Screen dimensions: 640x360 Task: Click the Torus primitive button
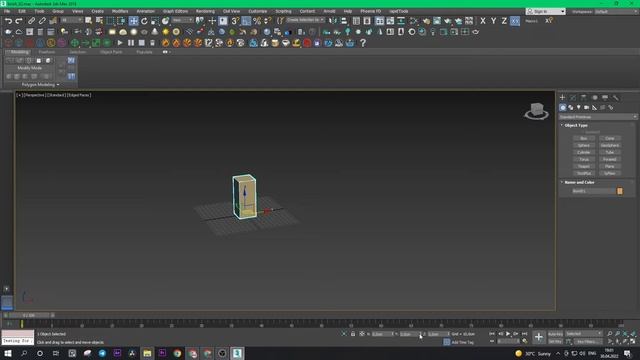coord(584,159)
